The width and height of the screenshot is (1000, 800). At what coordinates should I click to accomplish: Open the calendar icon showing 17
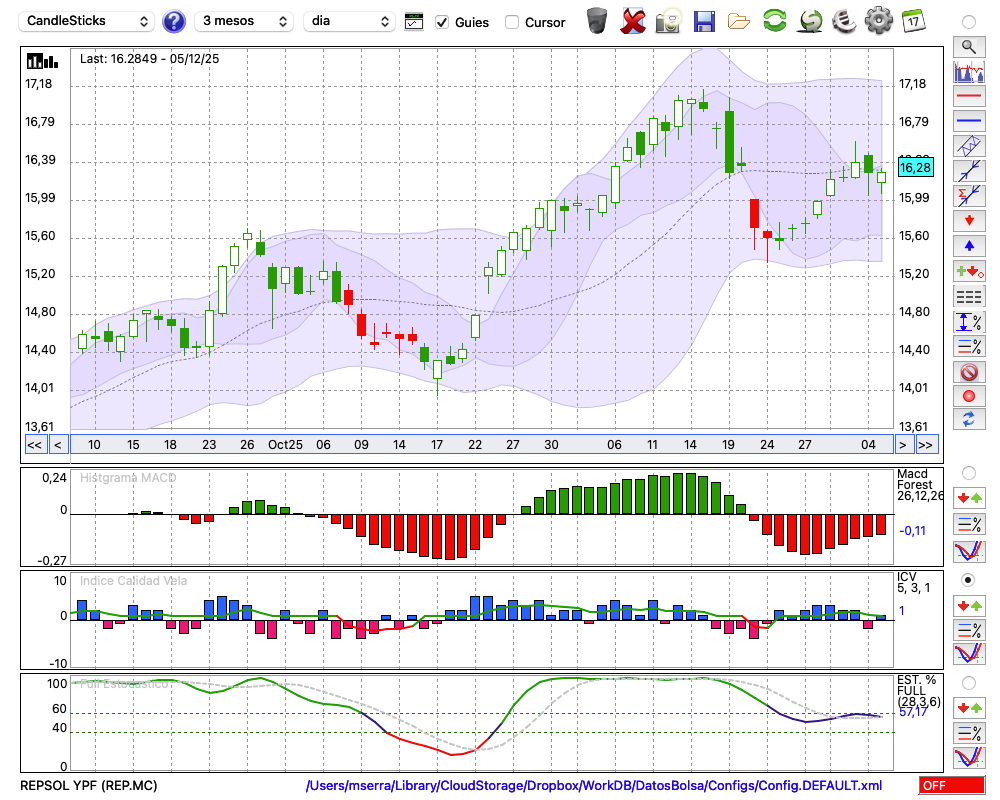[913, 20]
